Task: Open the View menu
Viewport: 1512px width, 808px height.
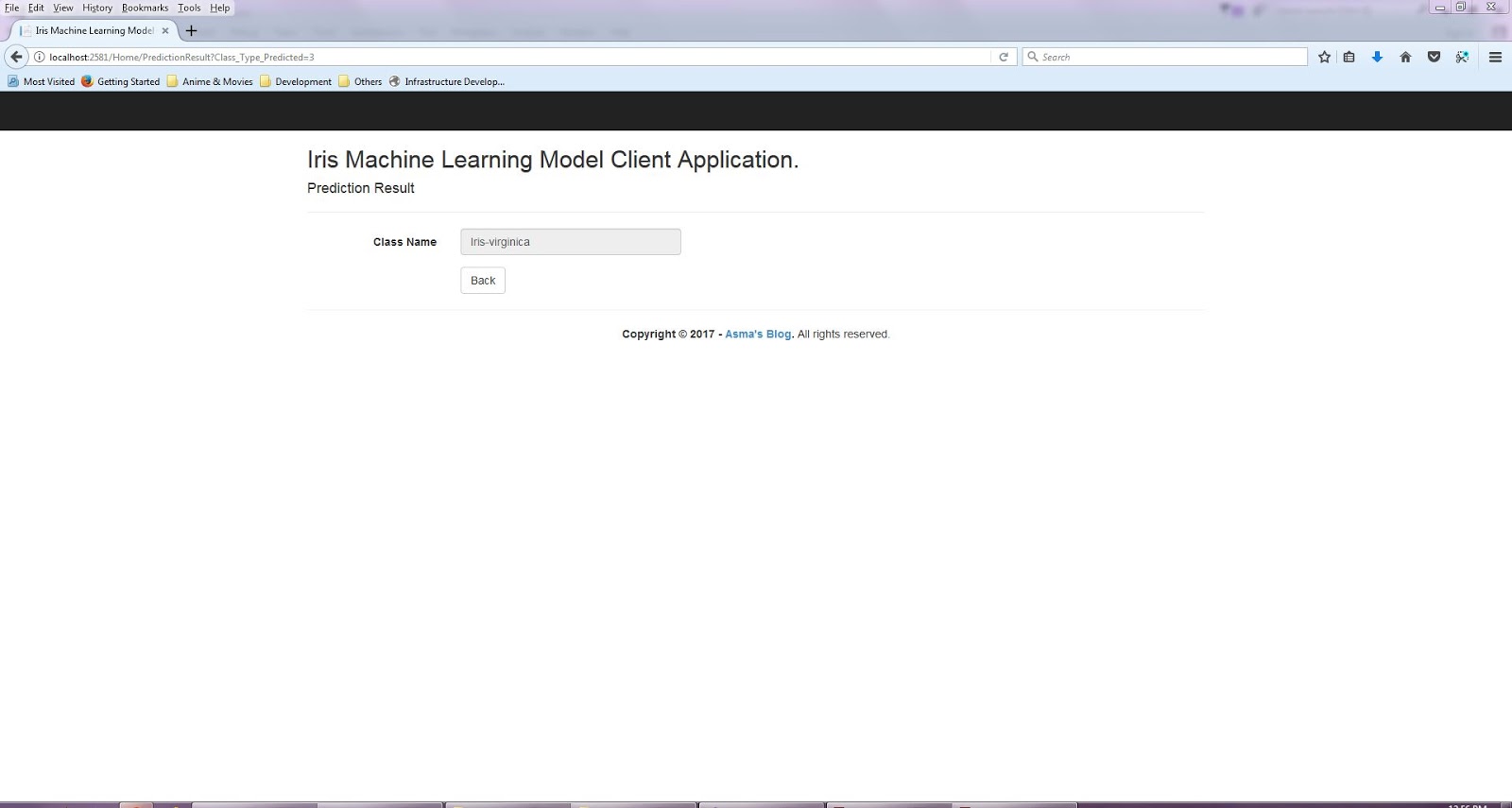Action: coord(63,8)
